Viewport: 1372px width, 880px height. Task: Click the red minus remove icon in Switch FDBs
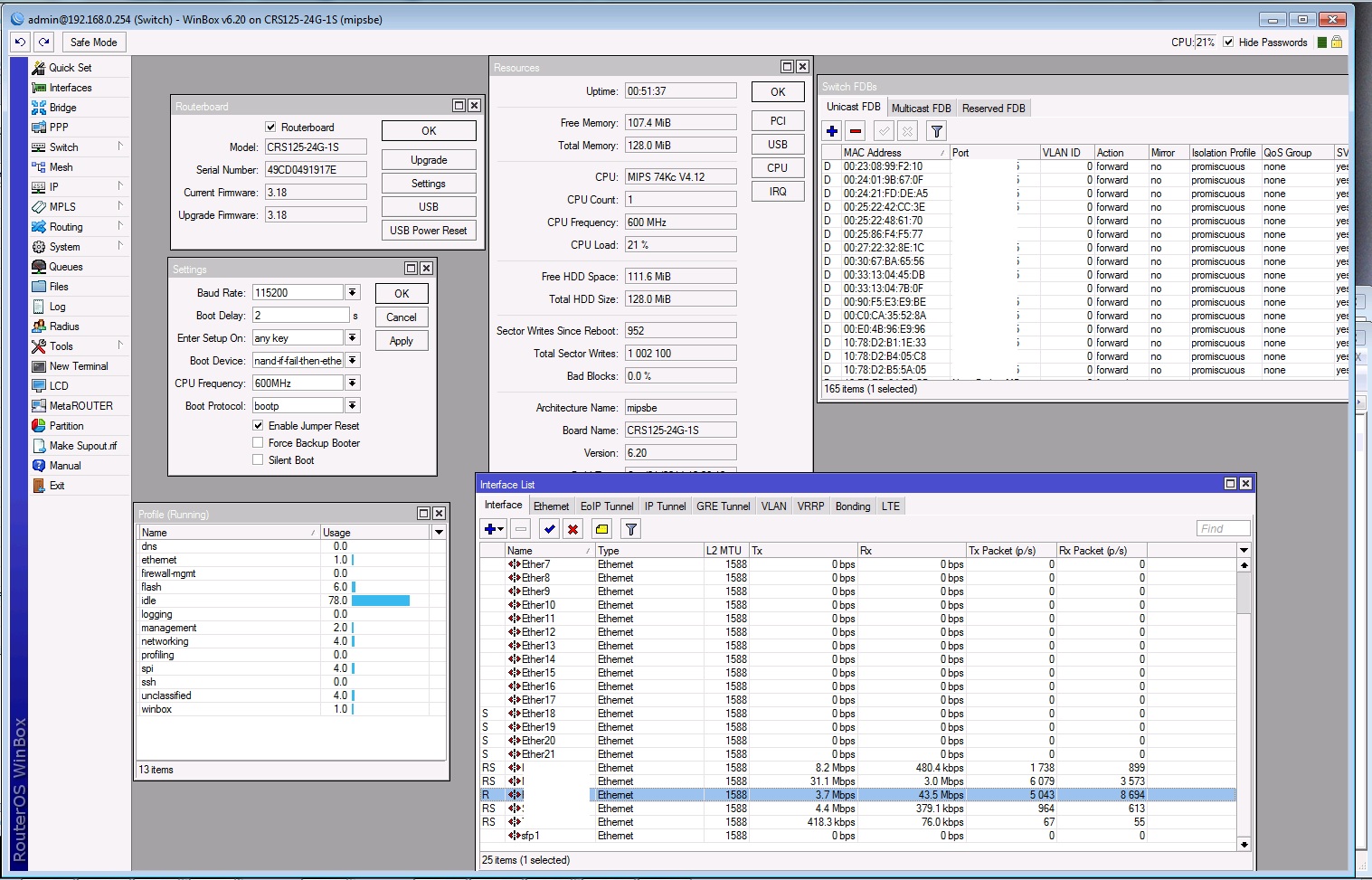(856, 131)
